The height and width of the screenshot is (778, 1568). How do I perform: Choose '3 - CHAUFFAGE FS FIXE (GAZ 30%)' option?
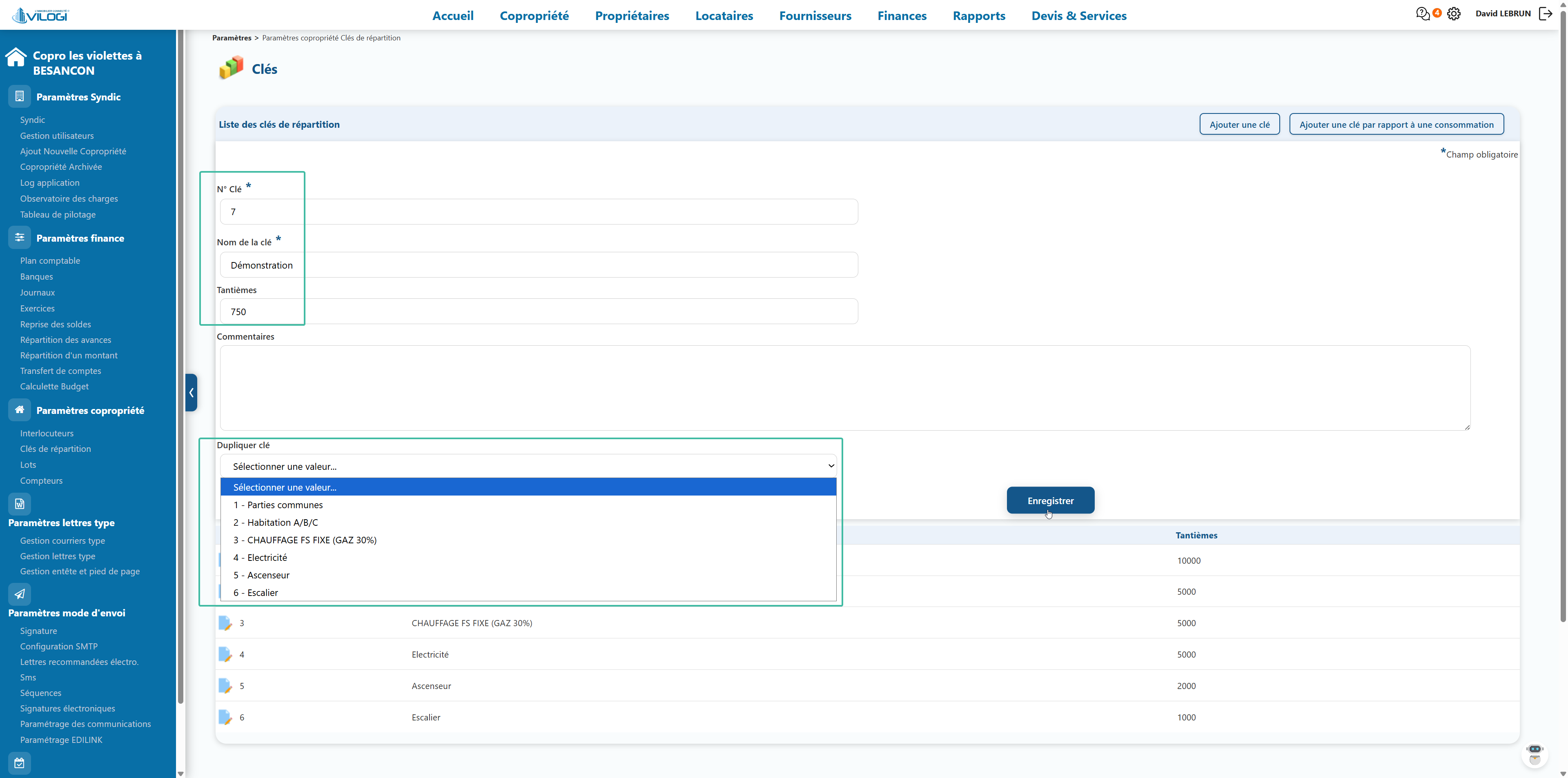coord(528,540)
